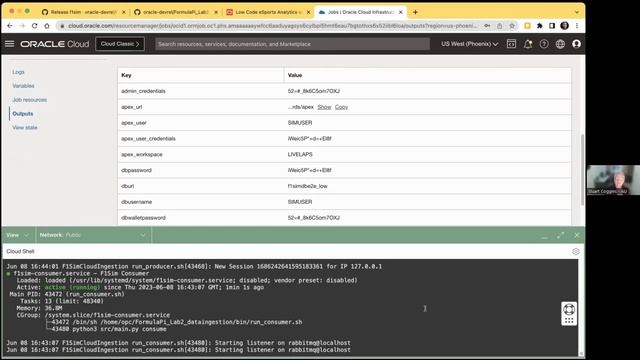
Task: Open the Variables sidebar section
Action: click(23, 86)
